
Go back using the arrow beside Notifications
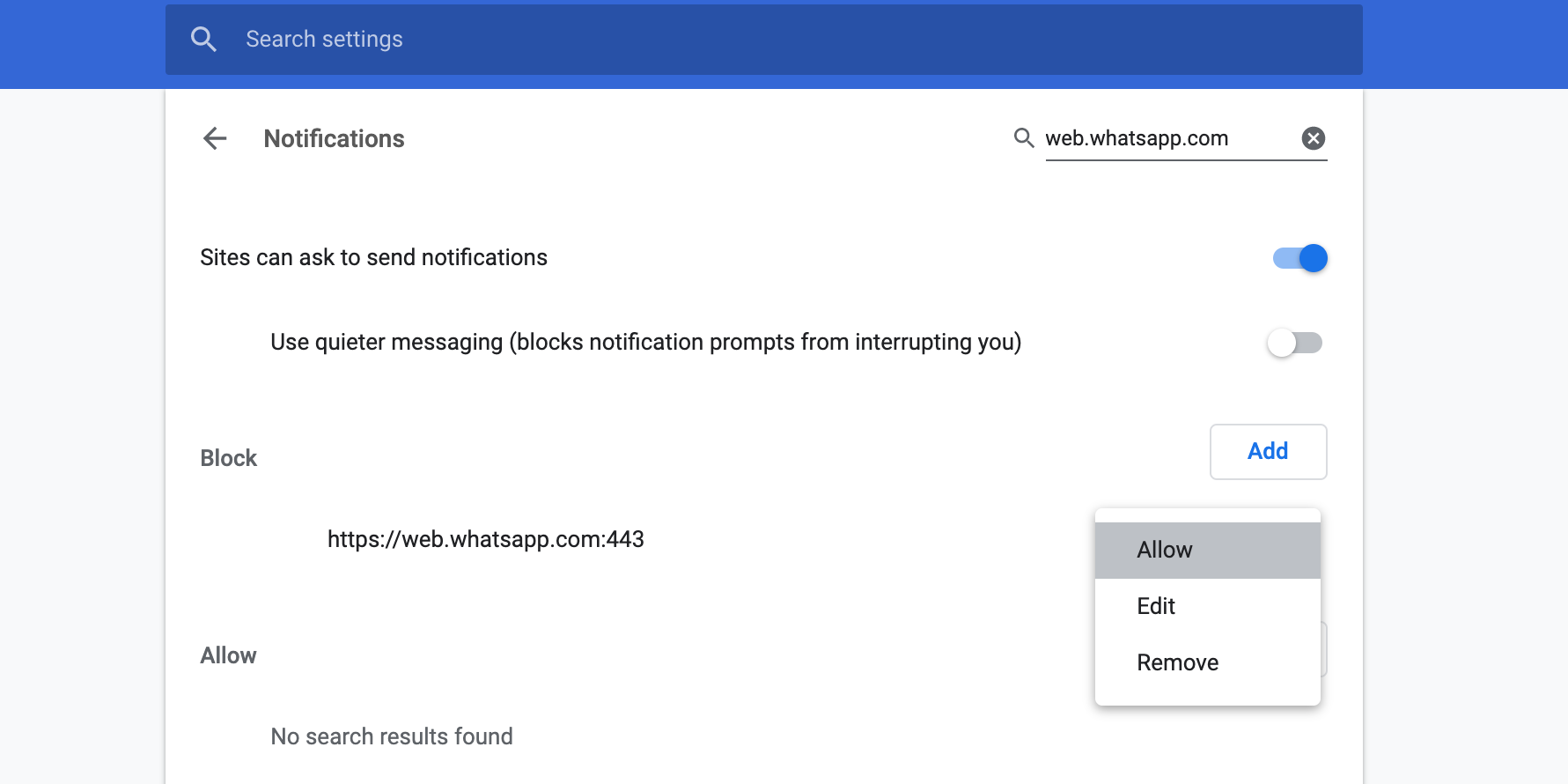tap(215, 138)
